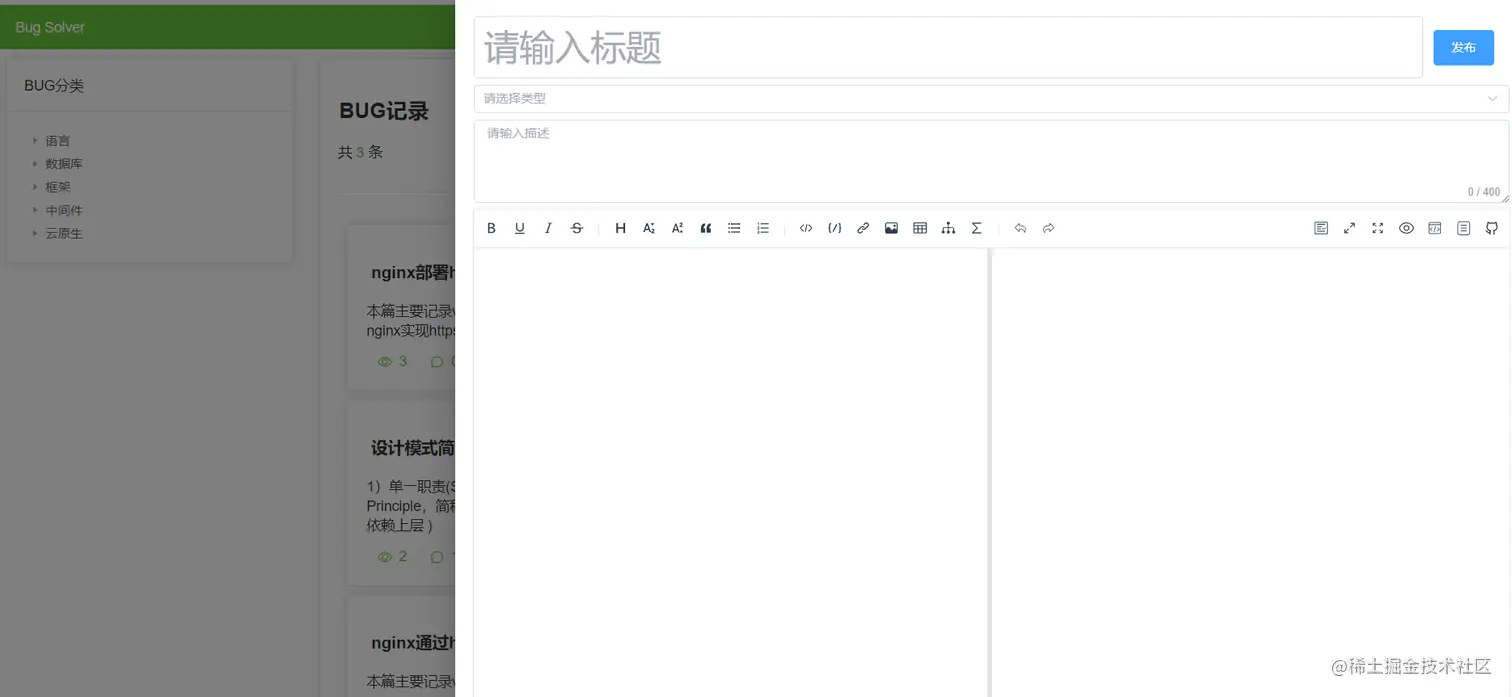This screenshot has height=697, width=1512.
Task: Toggle the markdown preview eye icon
Action: click(1406, 228)
